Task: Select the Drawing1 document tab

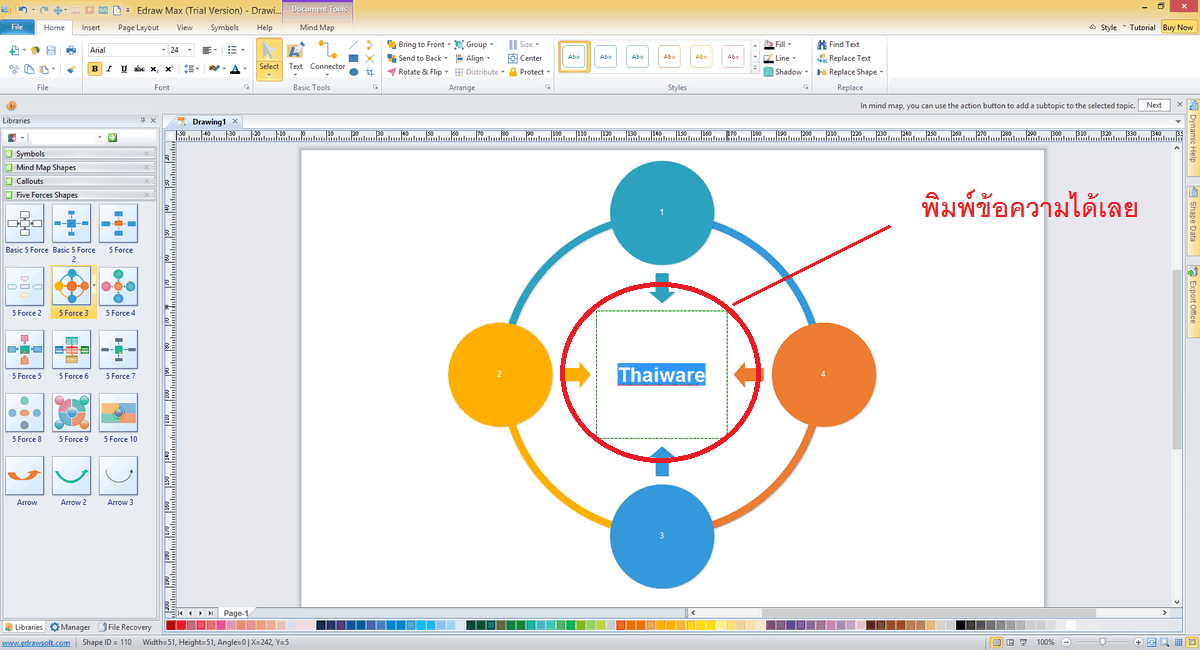Action: tap(209, 121)
